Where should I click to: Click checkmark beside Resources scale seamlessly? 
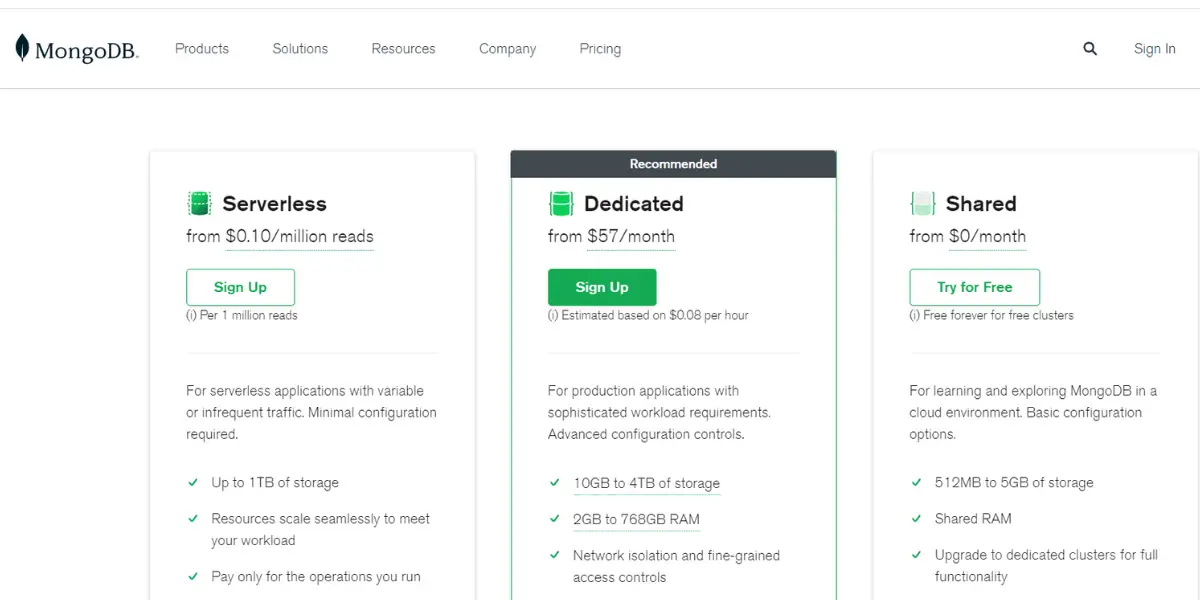[x=193, y=518]
